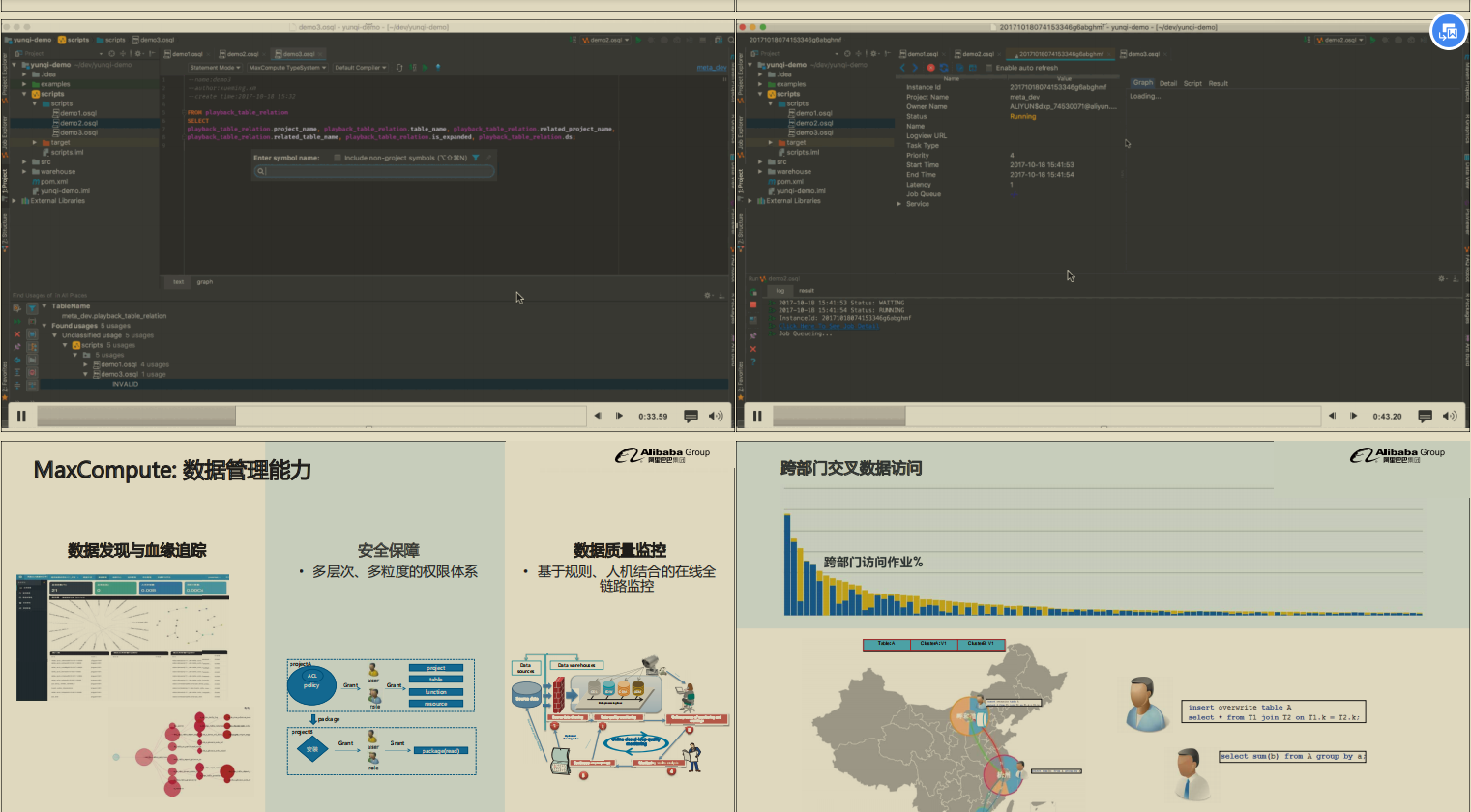The width and height of the screenshot is (1471, 812).
Task: Seek within the right video progress bar
Action: click(x=1046, y=417)
